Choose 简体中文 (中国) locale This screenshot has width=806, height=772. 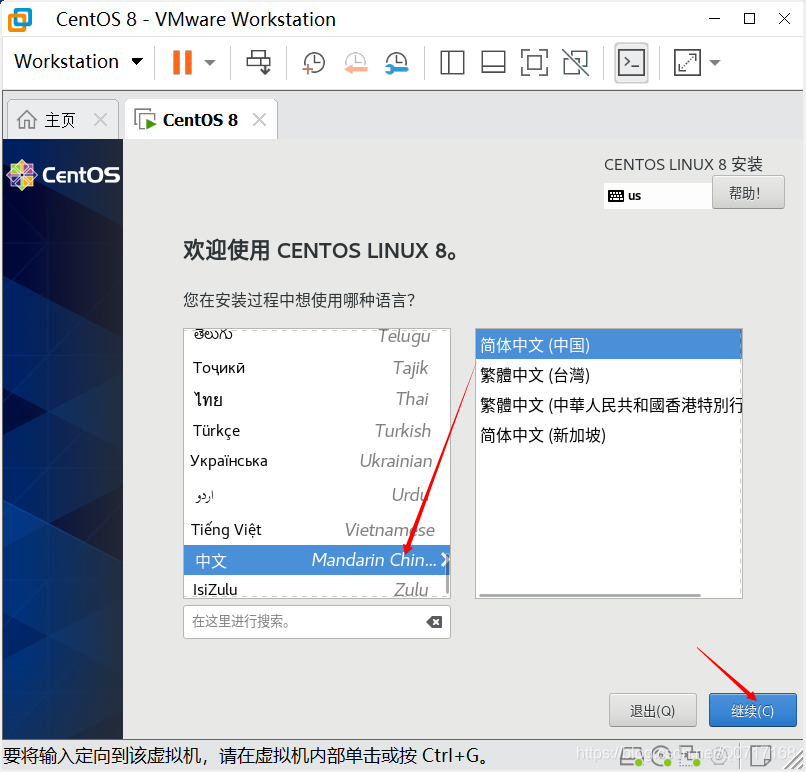609,345
